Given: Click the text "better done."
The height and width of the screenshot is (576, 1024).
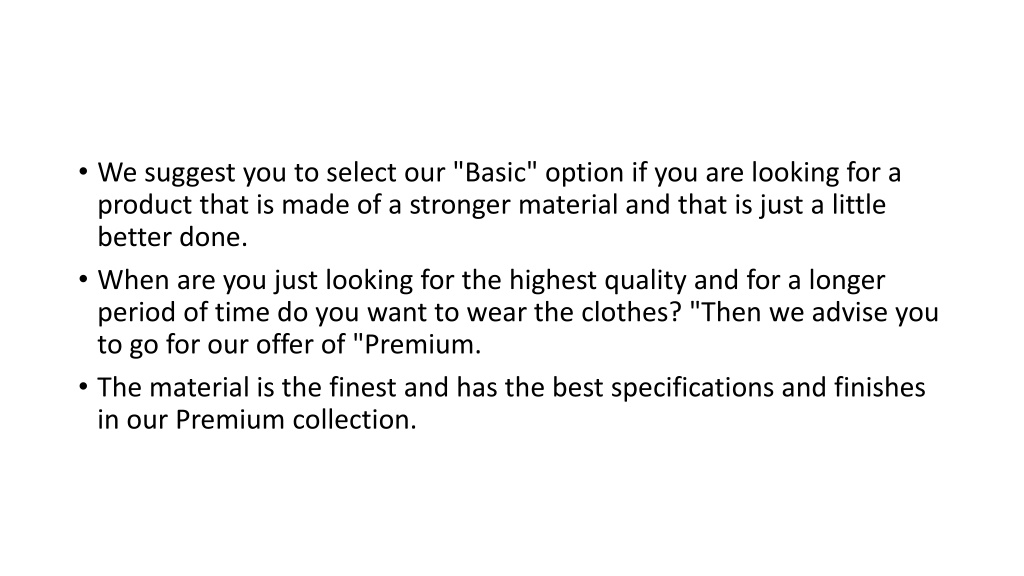Looking at the screenshot, I should (x=173, y=237).
